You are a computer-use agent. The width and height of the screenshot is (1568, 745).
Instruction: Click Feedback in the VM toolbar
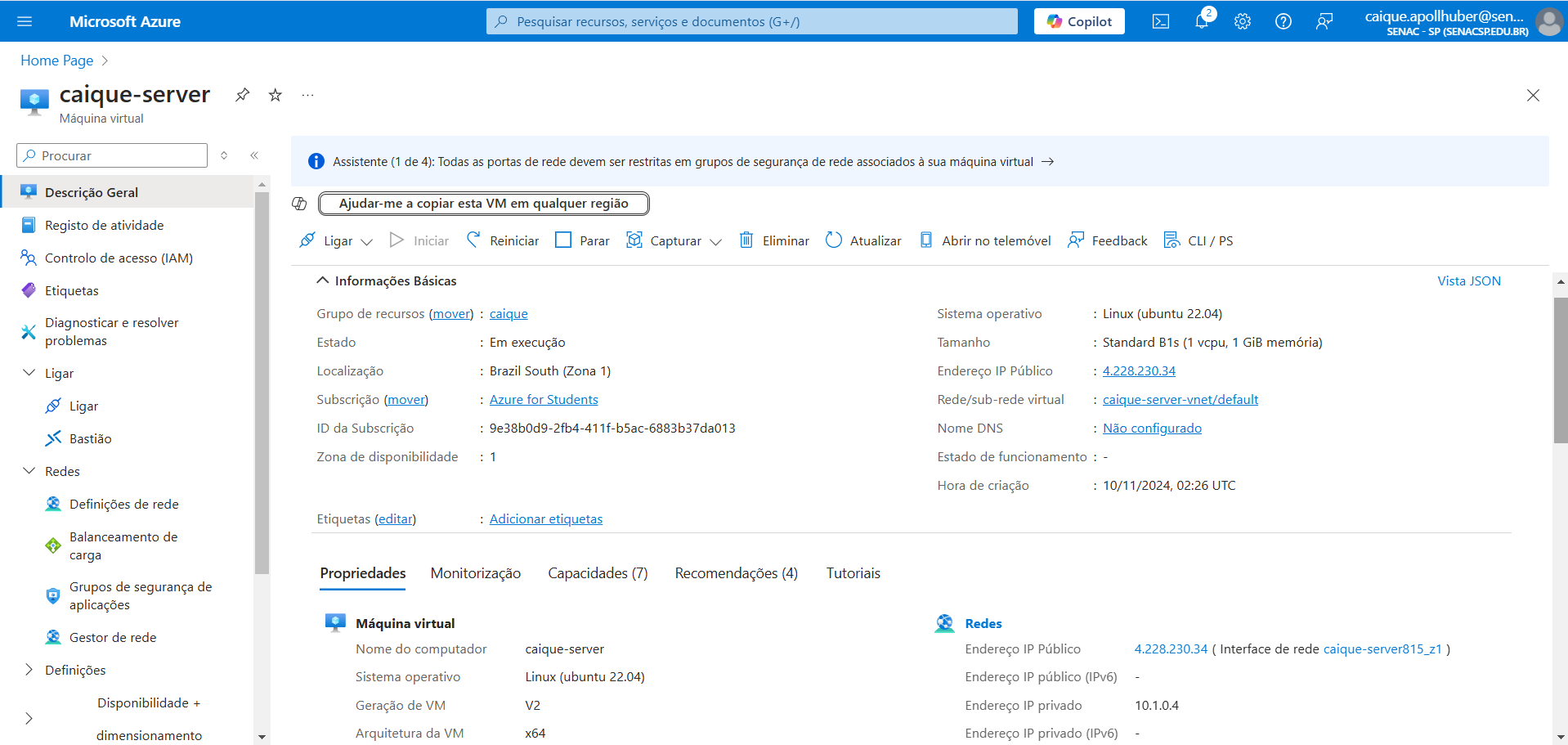click(1108, 240)
